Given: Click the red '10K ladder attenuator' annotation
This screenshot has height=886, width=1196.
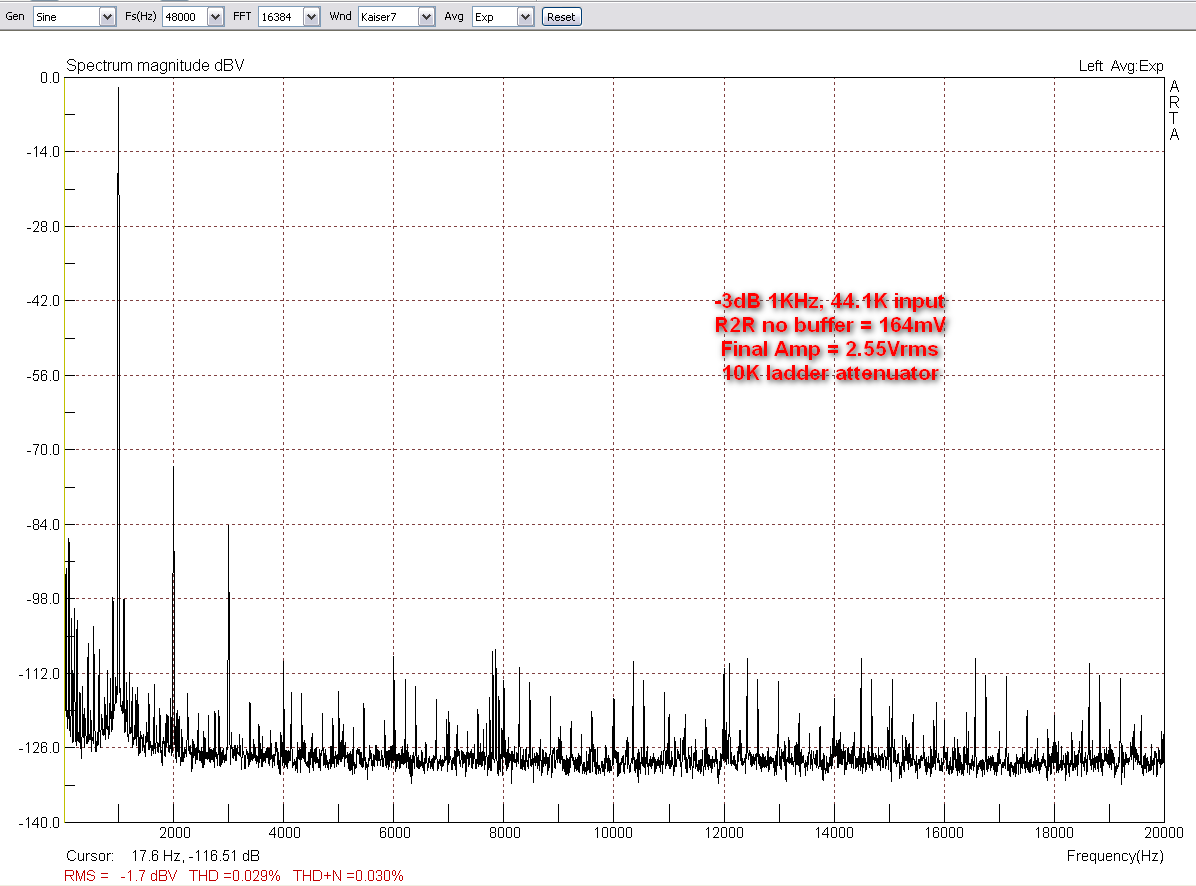Looking at the screenshot, I should pos(829,373).
